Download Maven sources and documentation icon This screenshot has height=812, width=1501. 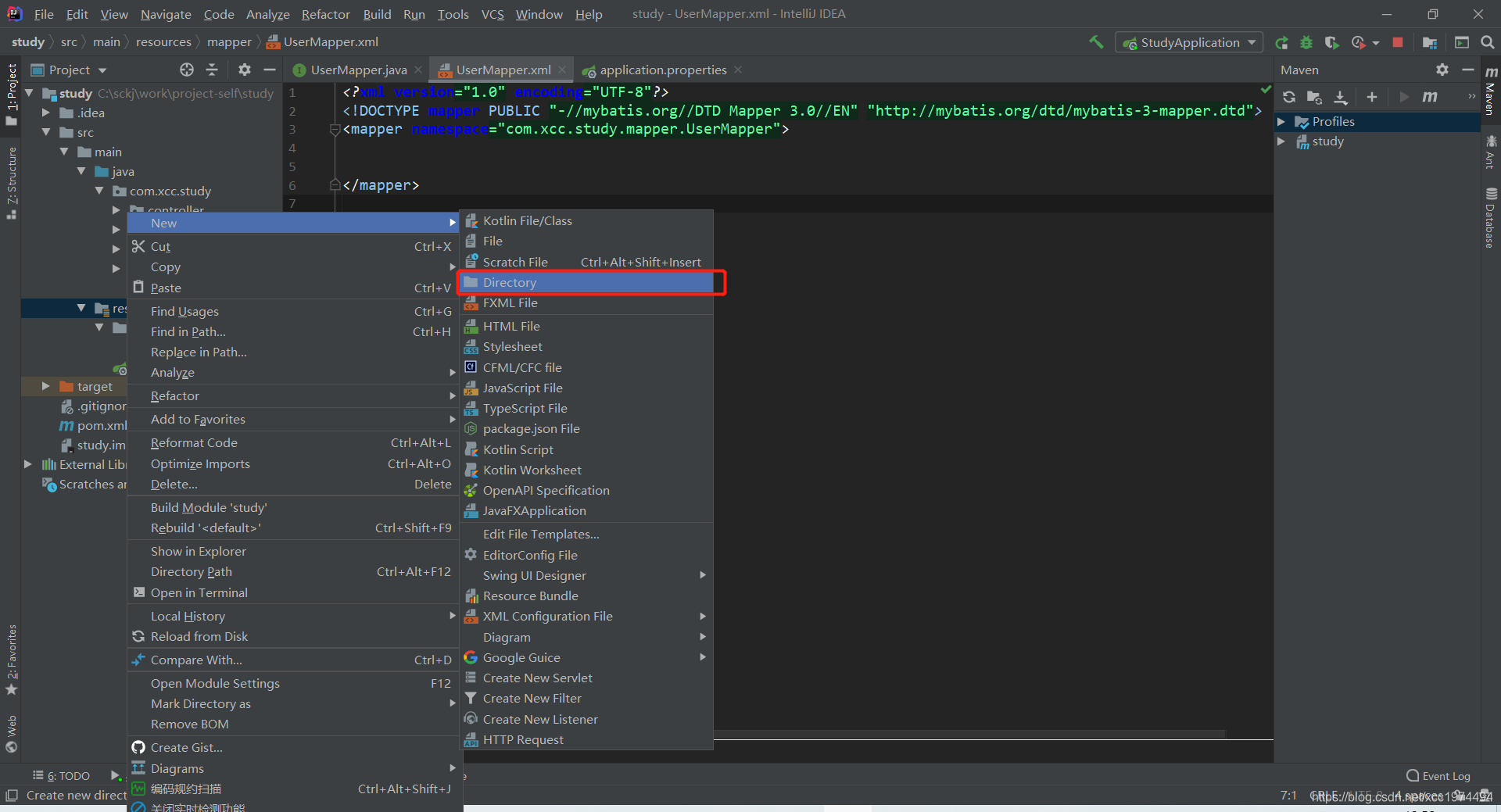coord(1341,97)
